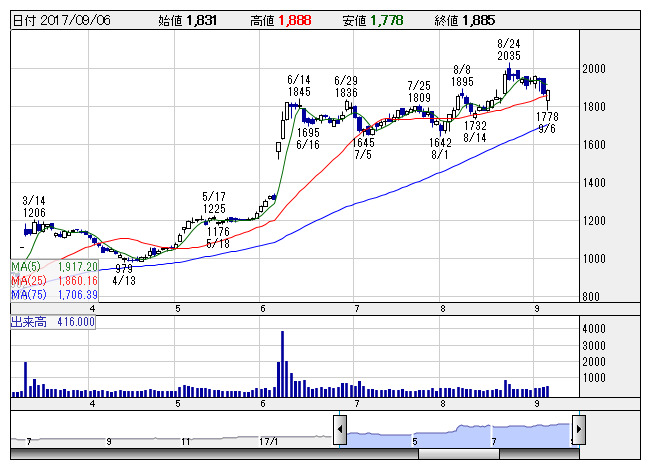652x469 pixels.
Task: Click the 8/8 1895 peak annotation
Action: (462, 76)
